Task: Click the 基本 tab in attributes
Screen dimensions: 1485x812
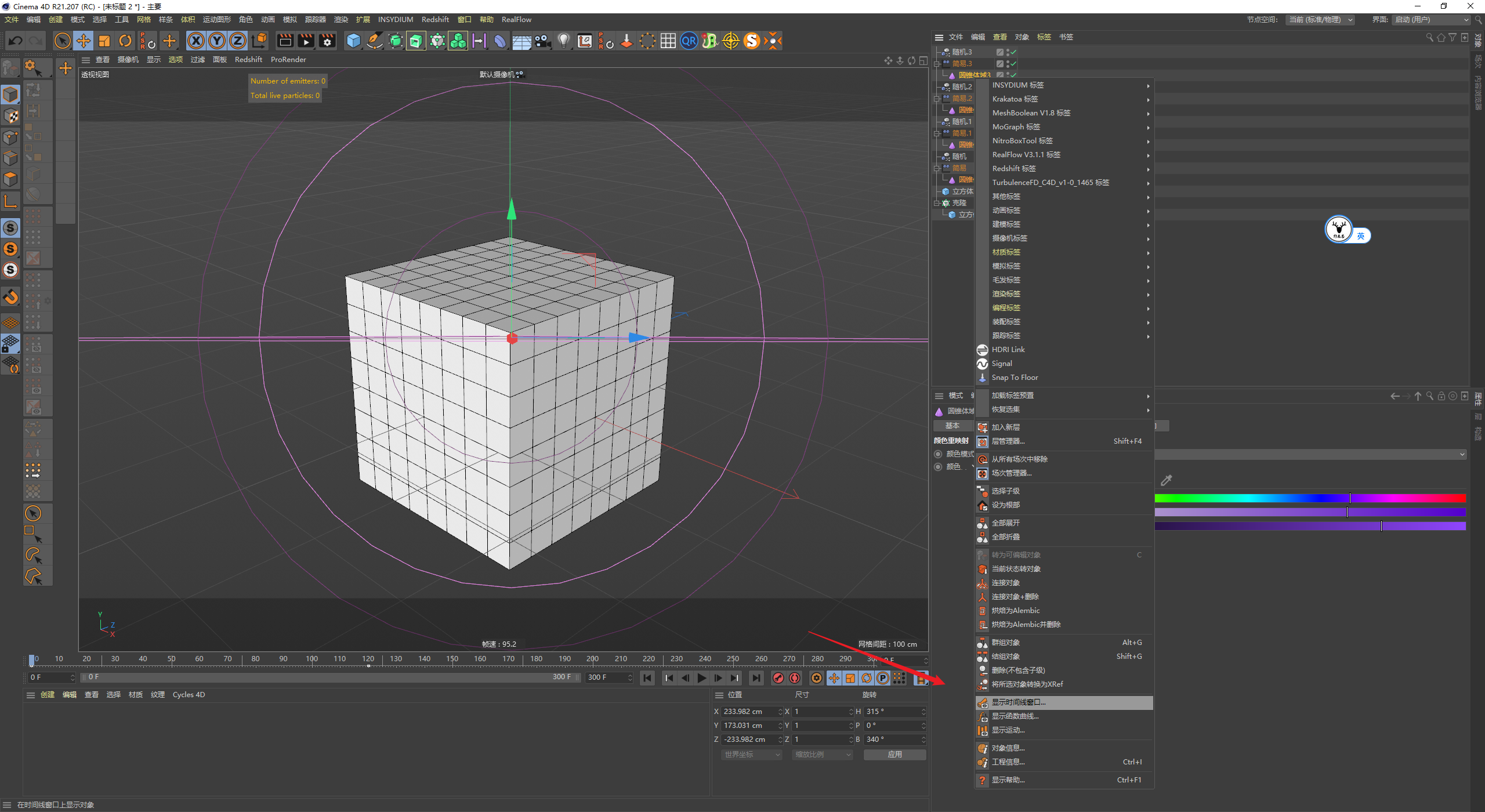Action: (952, 426)
